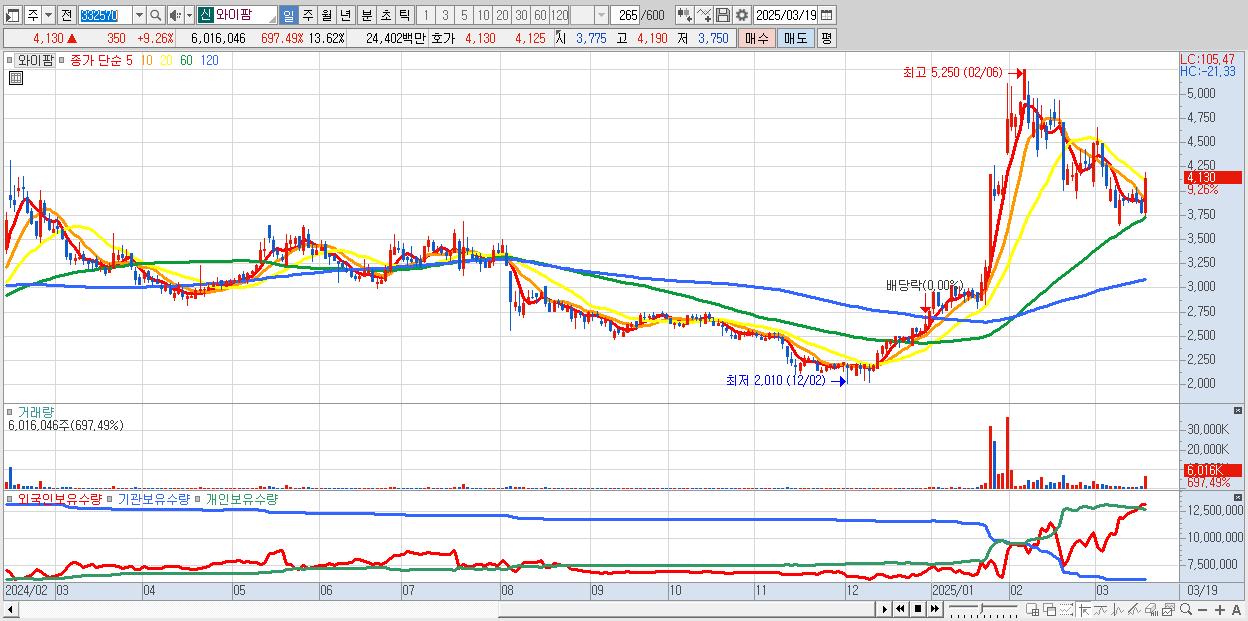
Task: Click the stock code input field 332570
Action: click(105, 15)
